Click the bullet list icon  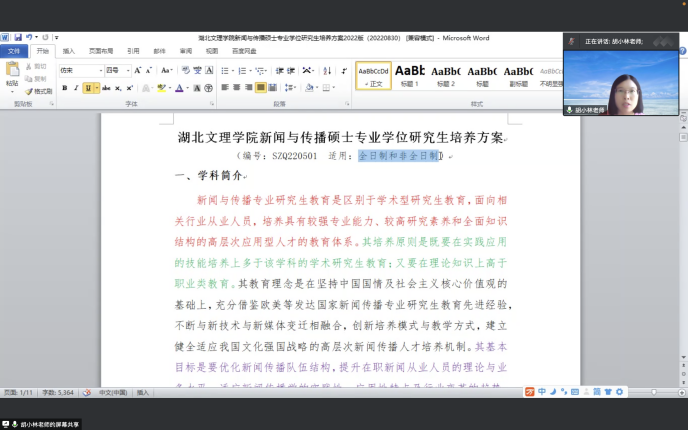tap(225, 71)
